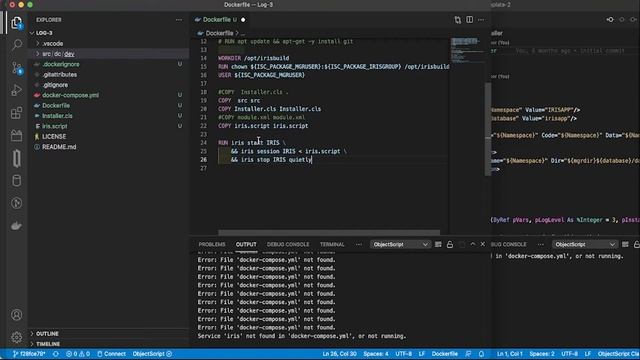Open Installer.cls file
The image size is (640, 360).
point(57,116)
